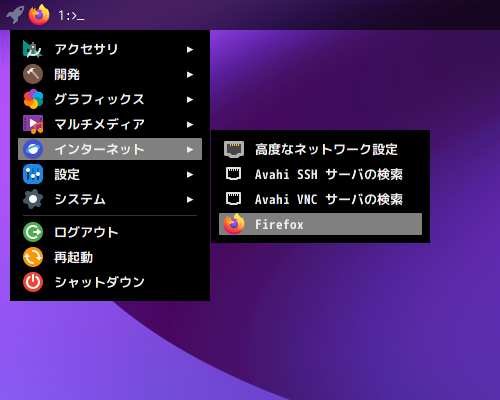Screen dimensions: 500x400
Task: Choose 再起動 to restart
Action: click(x=110, y=257)
